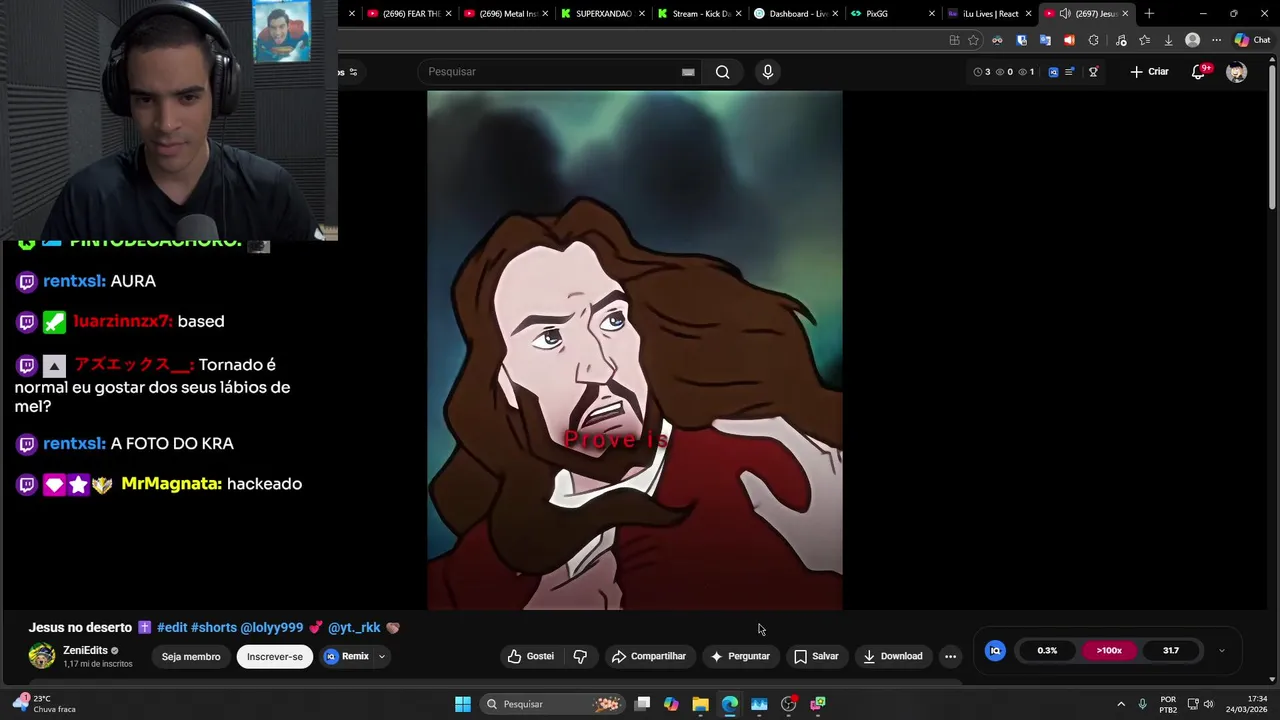Mute the Jesus tab speaker icon

(1065, 13)
